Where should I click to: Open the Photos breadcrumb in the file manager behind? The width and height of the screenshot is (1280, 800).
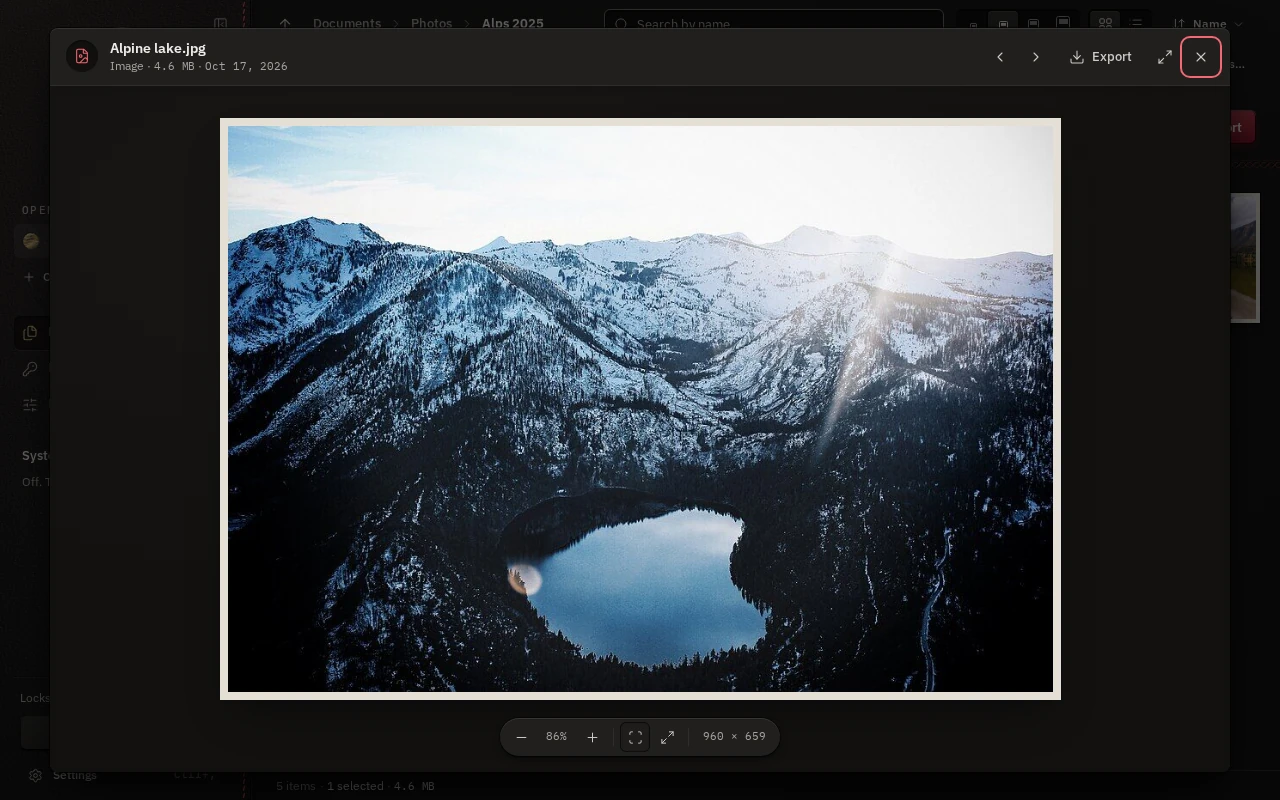[431, 23]
